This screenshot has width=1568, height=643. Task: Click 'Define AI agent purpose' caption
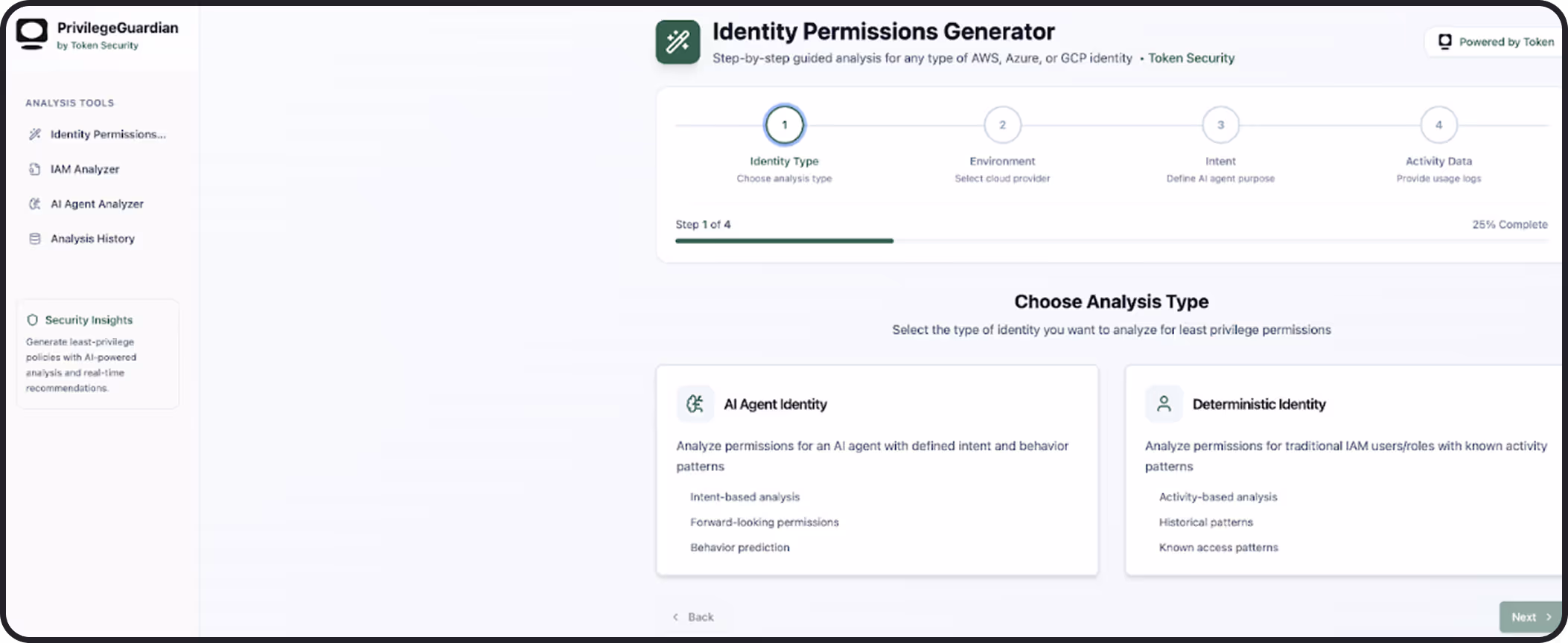(x=1220, y=179)
